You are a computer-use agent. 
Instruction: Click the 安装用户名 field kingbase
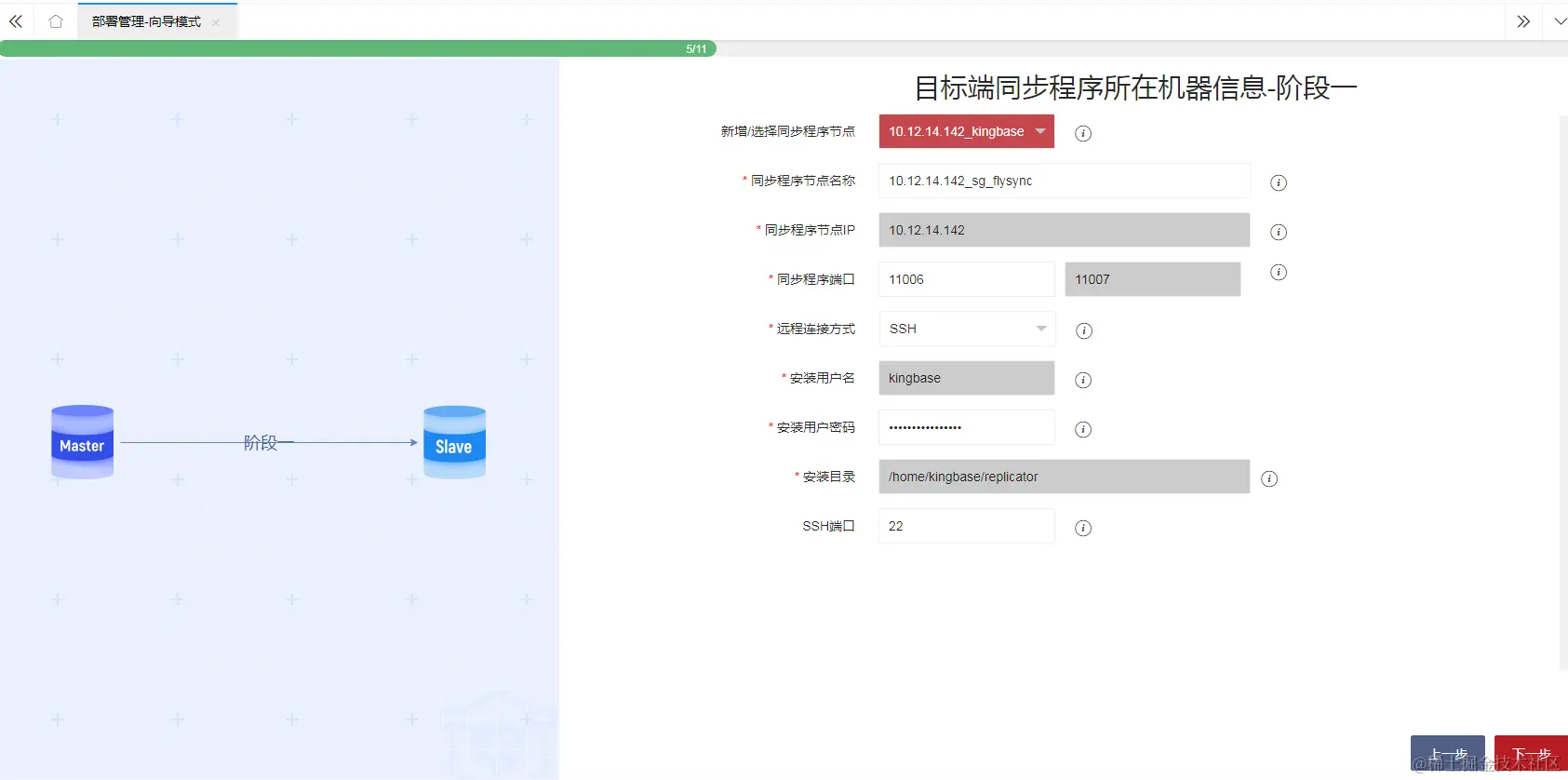tap(966, 378)
